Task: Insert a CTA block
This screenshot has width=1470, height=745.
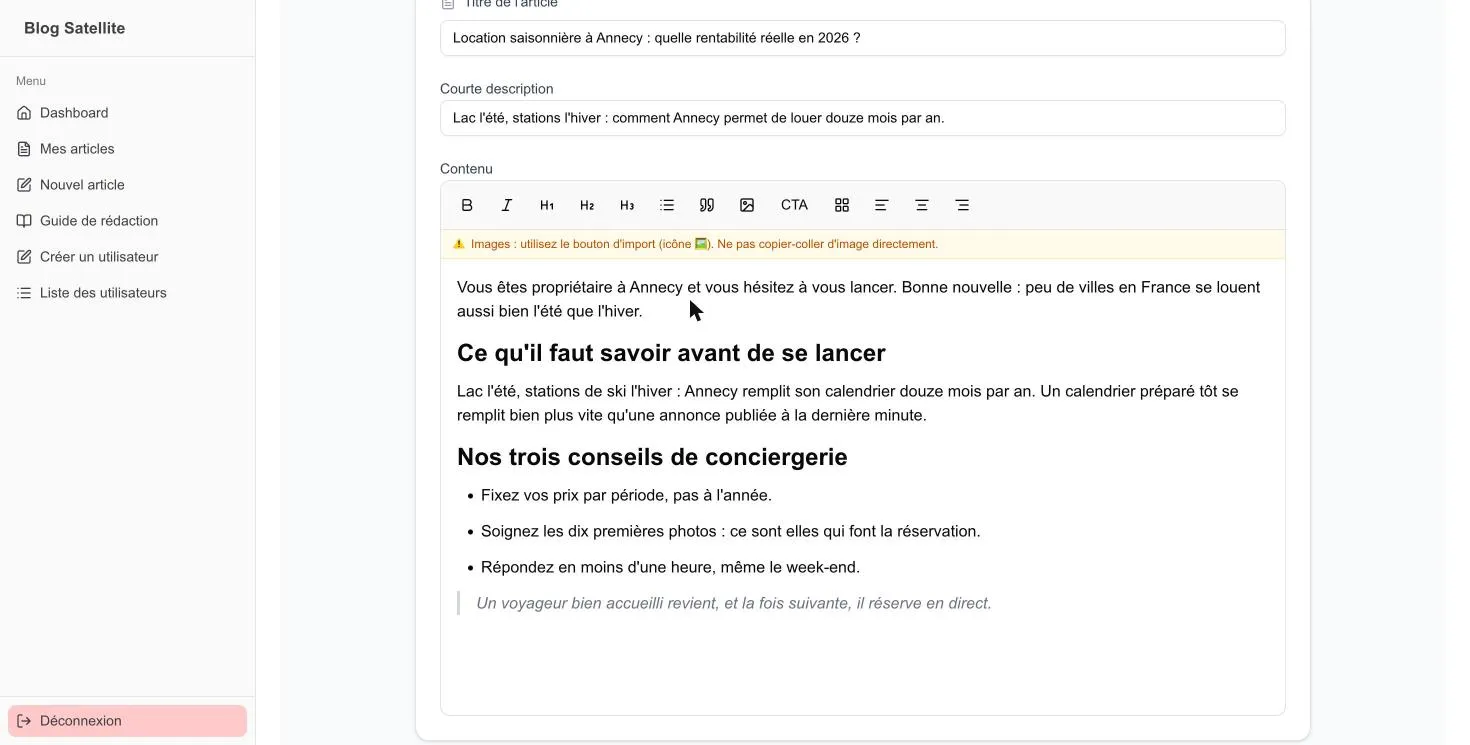Action: pyautogui.click(x=794, y=205)
